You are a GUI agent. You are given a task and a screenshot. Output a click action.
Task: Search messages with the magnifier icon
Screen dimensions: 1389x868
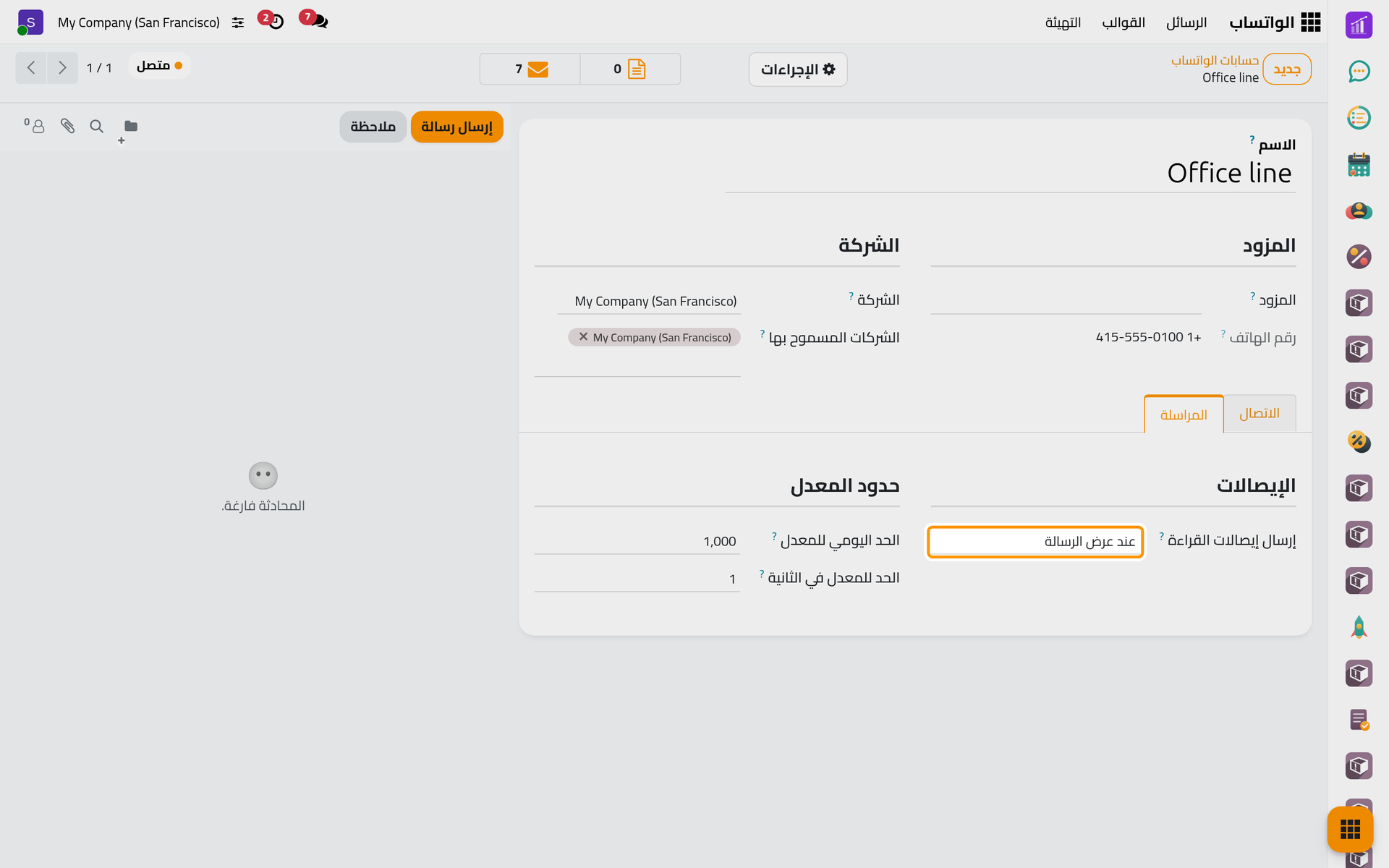(96, 127)
